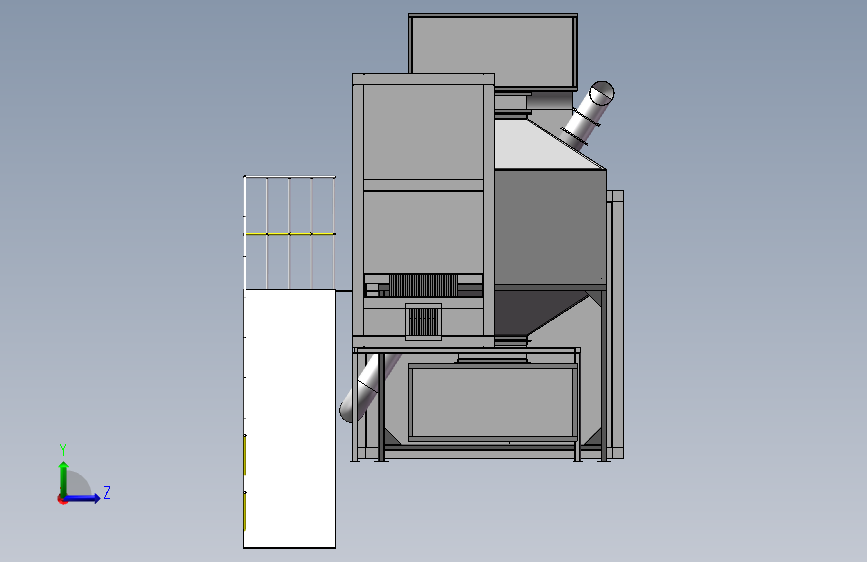Select the top rectangular hopper box

click(493, 51)
